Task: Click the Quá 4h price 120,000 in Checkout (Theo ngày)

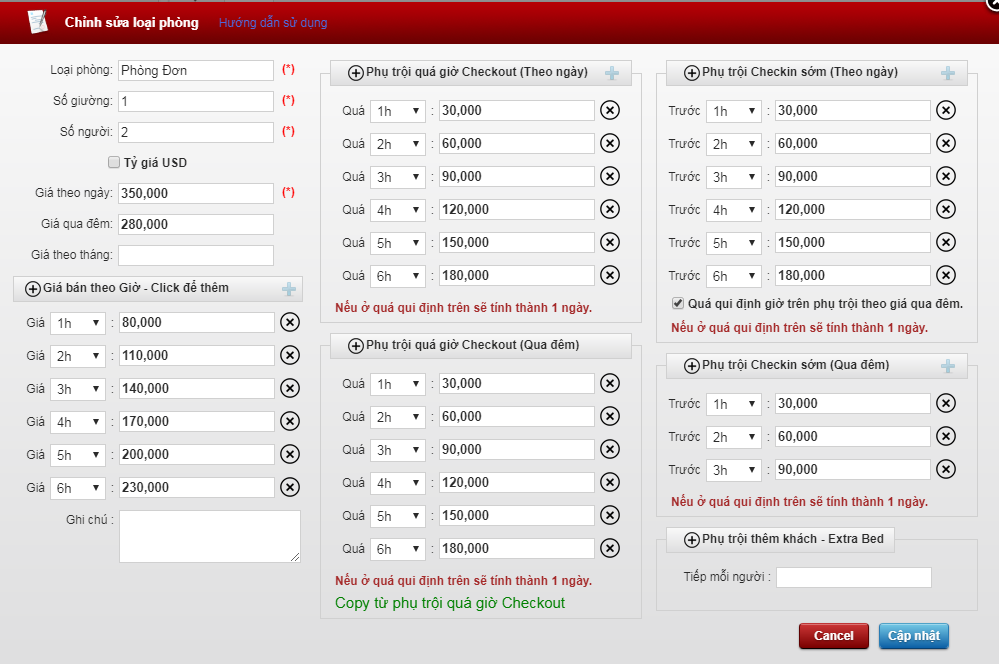Action: (517, 210)
